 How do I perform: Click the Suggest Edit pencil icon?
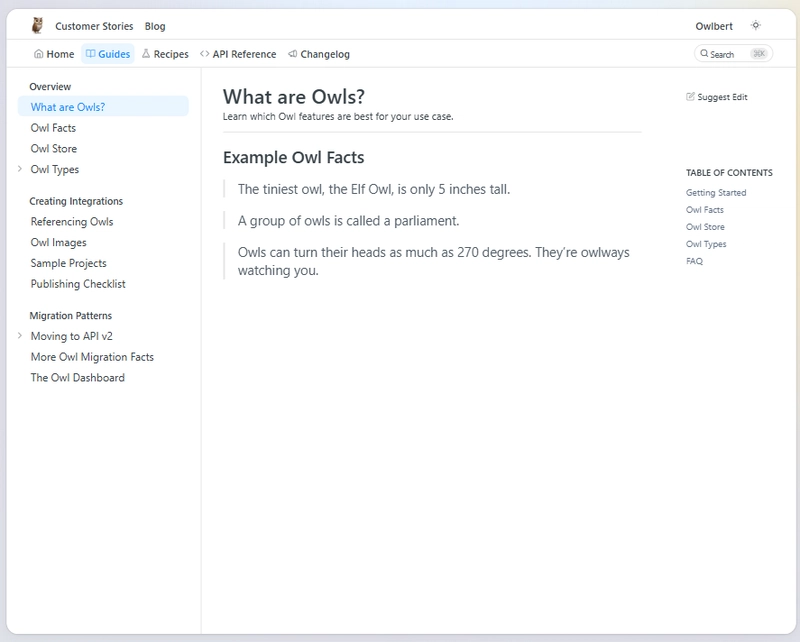tap(690, 97)
